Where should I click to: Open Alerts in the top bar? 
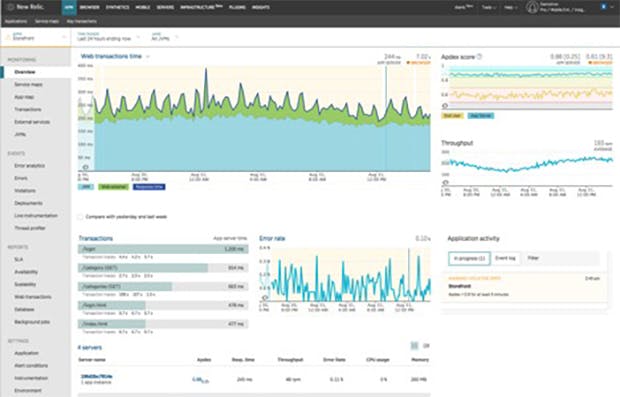pyautogui.click(x=463, y=7)
